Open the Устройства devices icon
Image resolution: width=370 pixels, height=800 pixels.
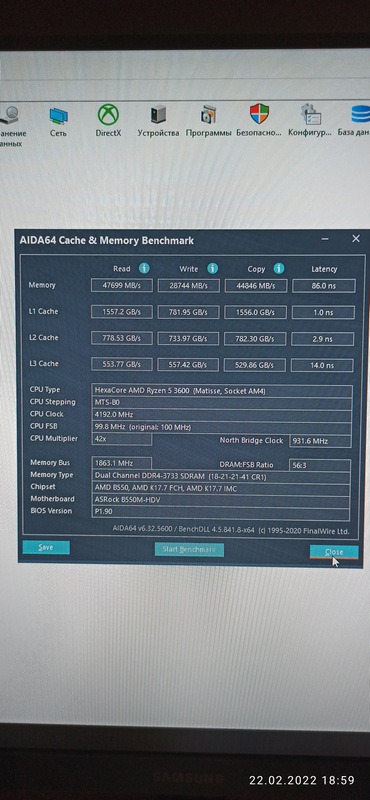click(x=158, y=121)
